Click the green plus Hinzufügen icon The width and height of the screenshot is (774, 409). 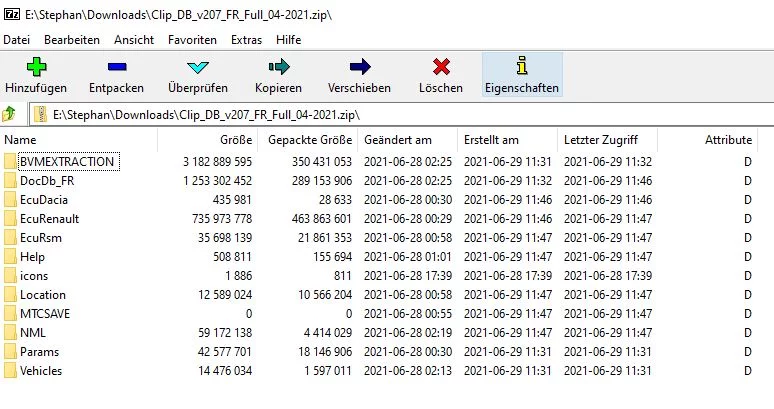pos(36,67)
